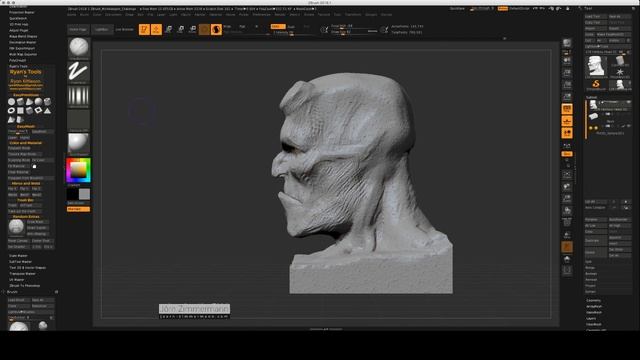Click the ring primitive in Ryan's Tools
640x360 pixels.
11,110
